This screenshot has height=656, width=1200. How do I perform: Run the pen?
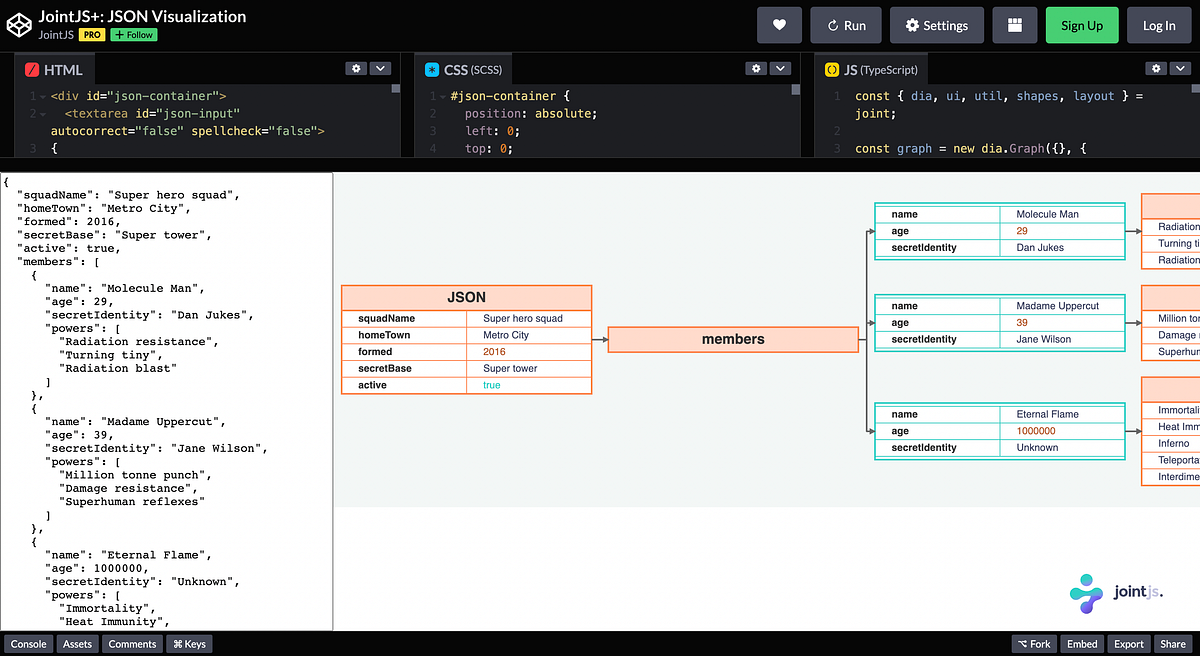[845, 25]
